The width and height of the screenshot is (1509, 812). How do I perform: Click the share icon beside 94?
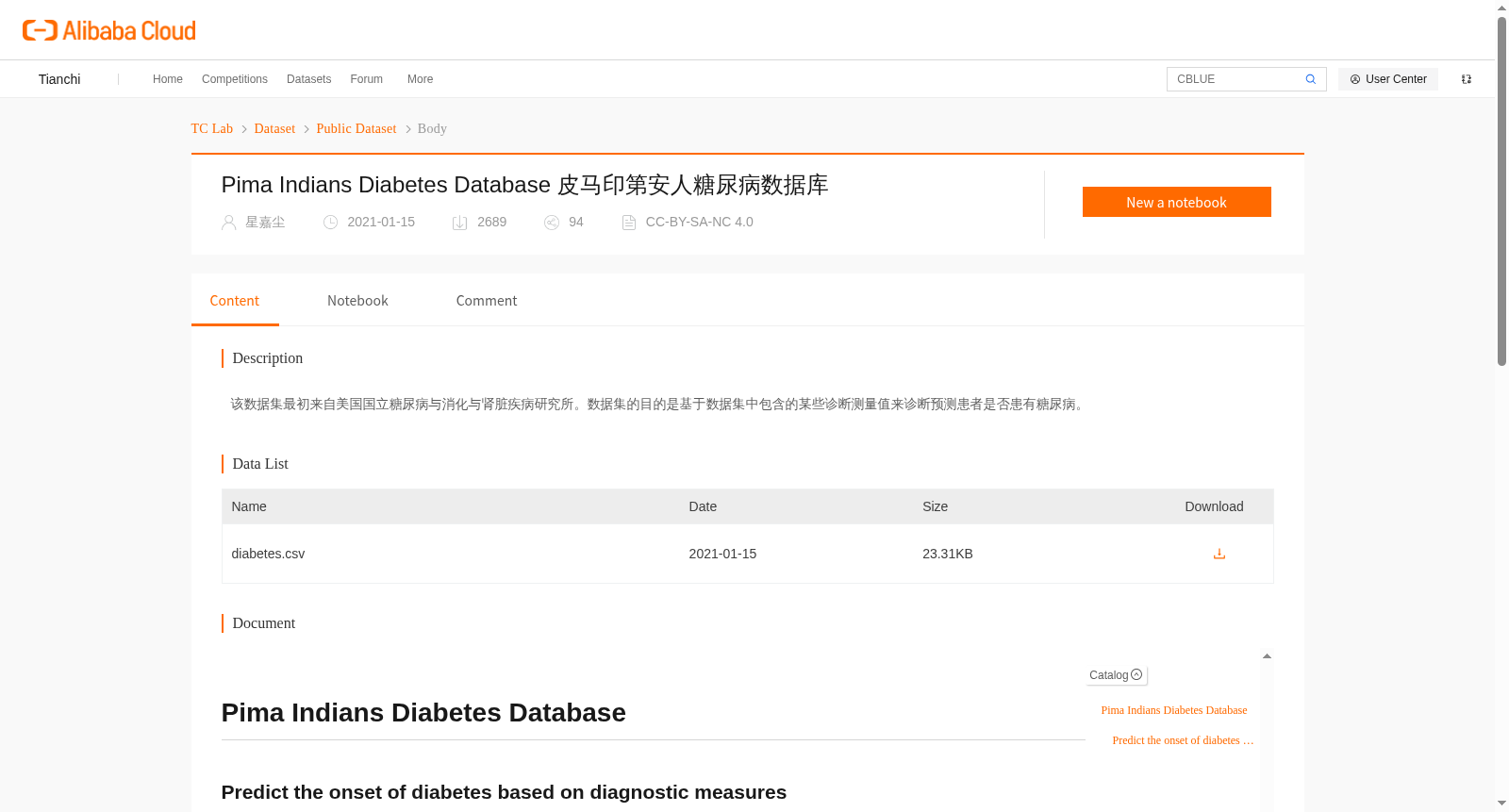552,223
